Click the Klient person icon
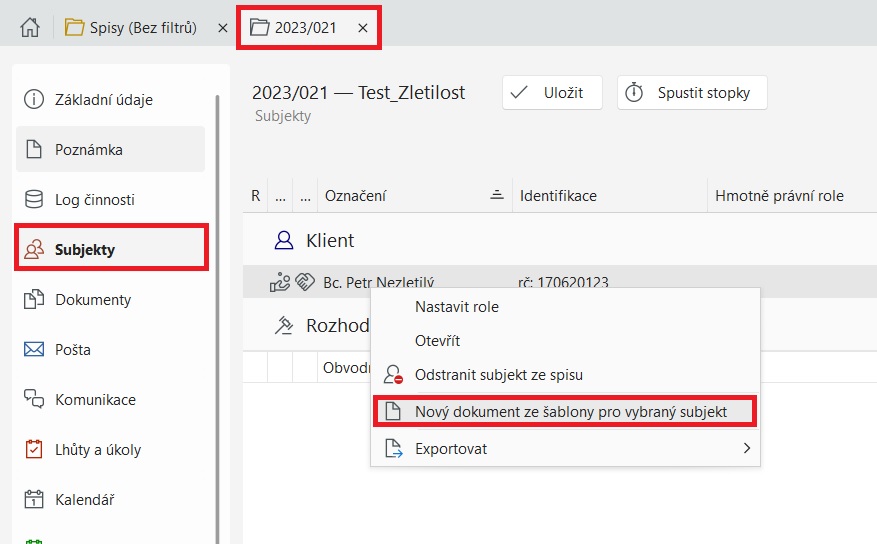 point(284,240)
